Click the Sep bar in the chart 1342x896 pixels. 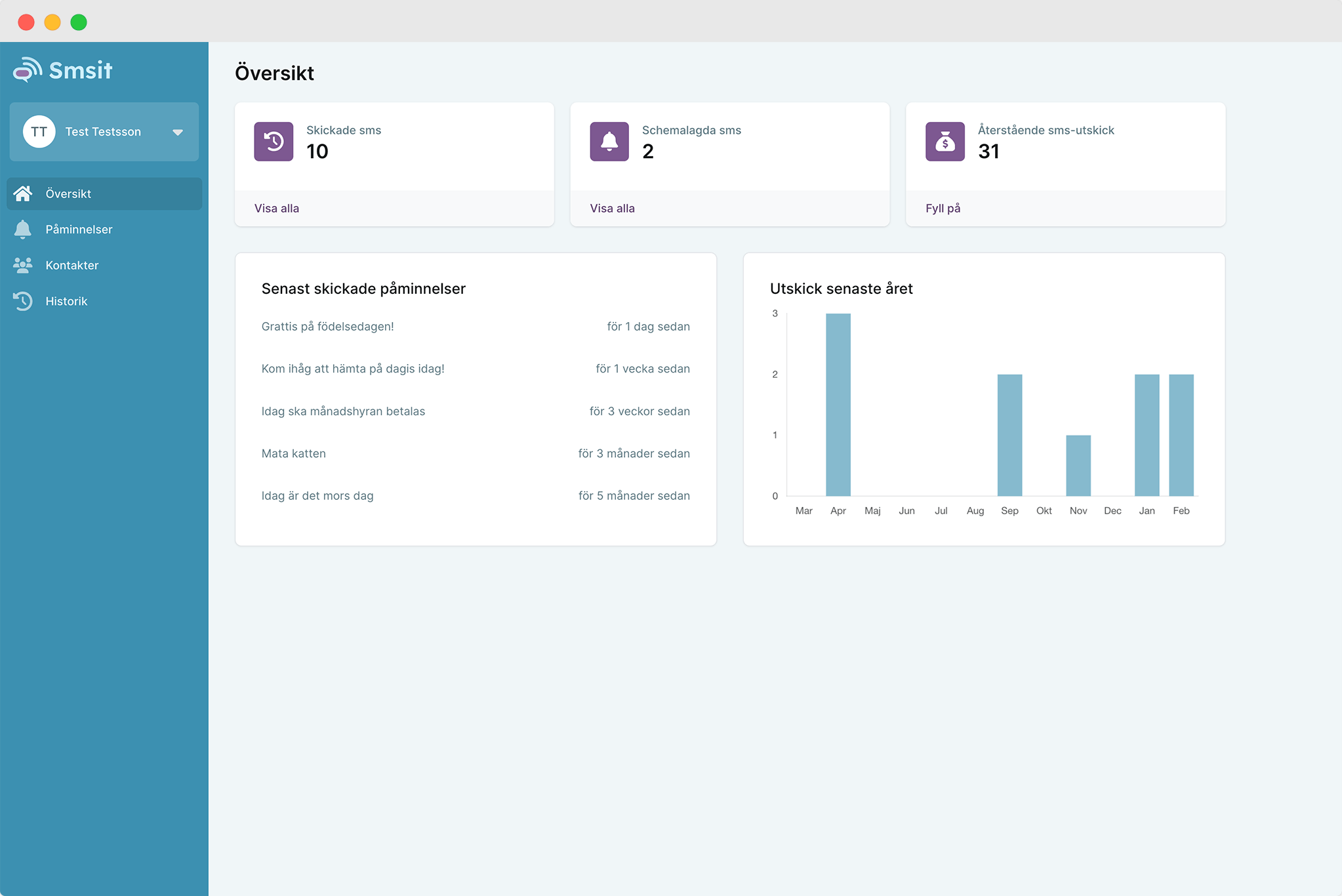(1010, 435)
